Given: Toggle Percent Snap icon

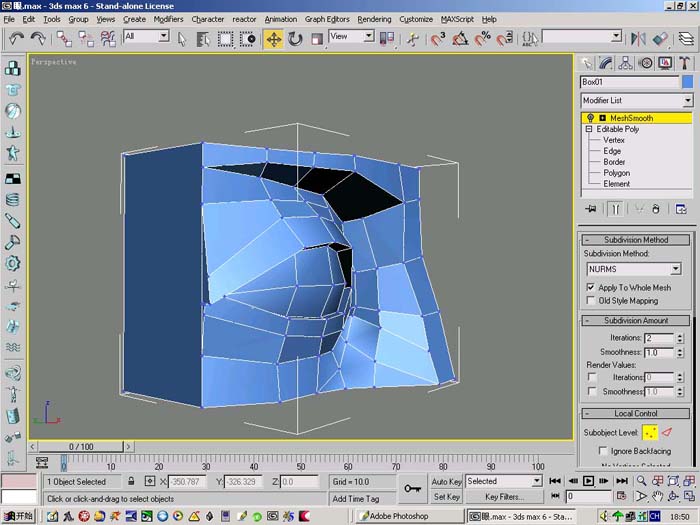Looking at the screenshot, I should pyautogui.click(x=482, y=39).
